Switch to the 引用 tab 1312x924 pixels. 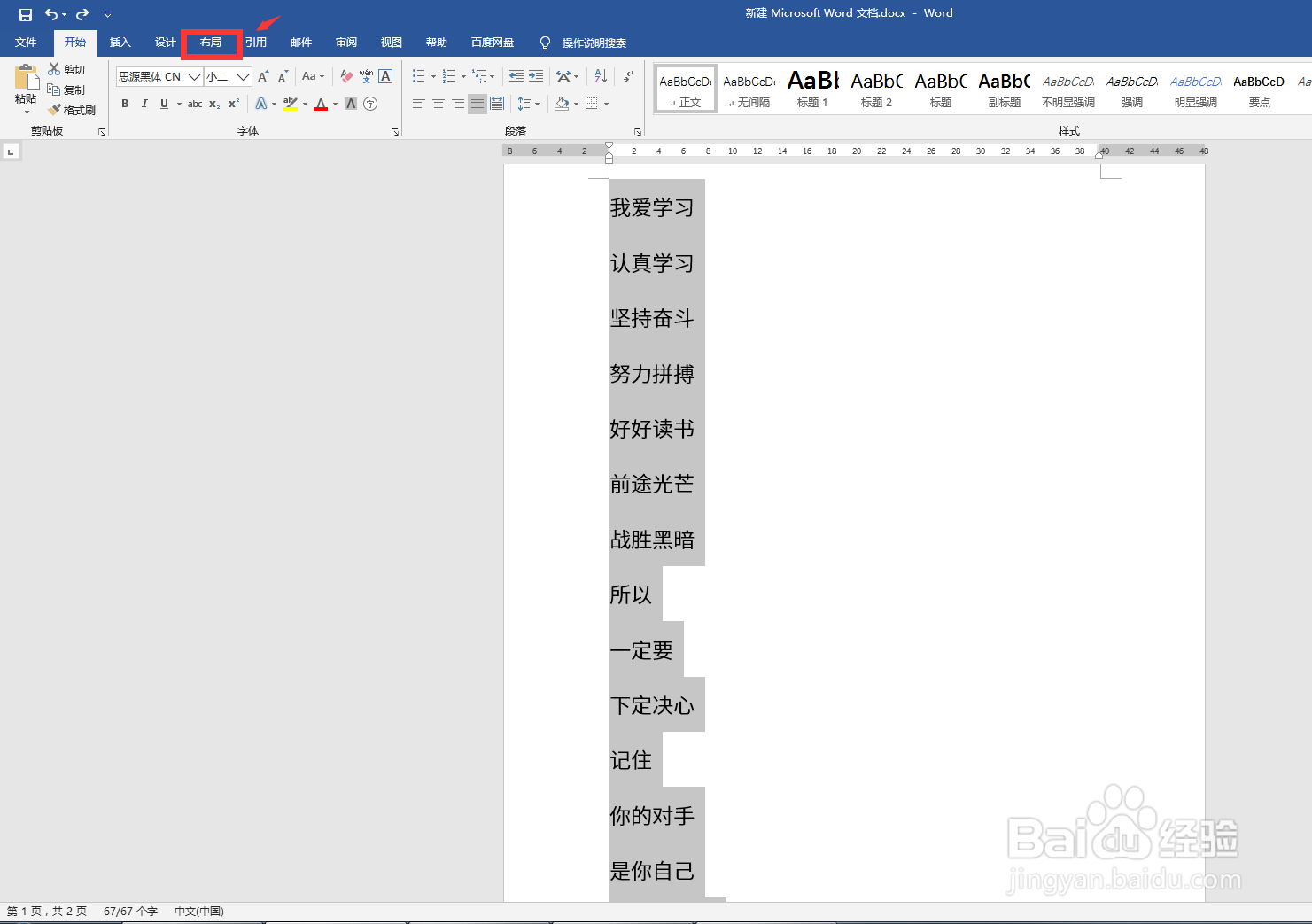(256, 43)
